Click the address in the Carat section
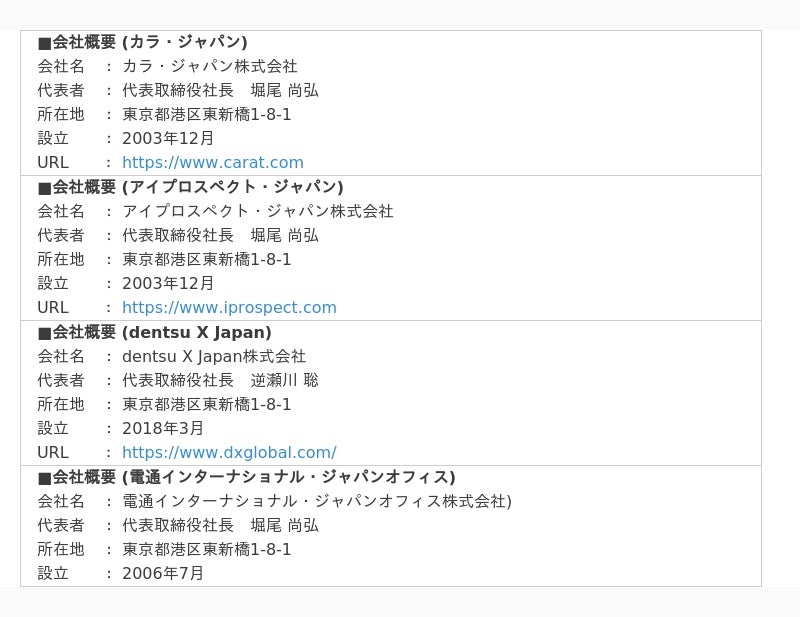 tap(207, 114)
